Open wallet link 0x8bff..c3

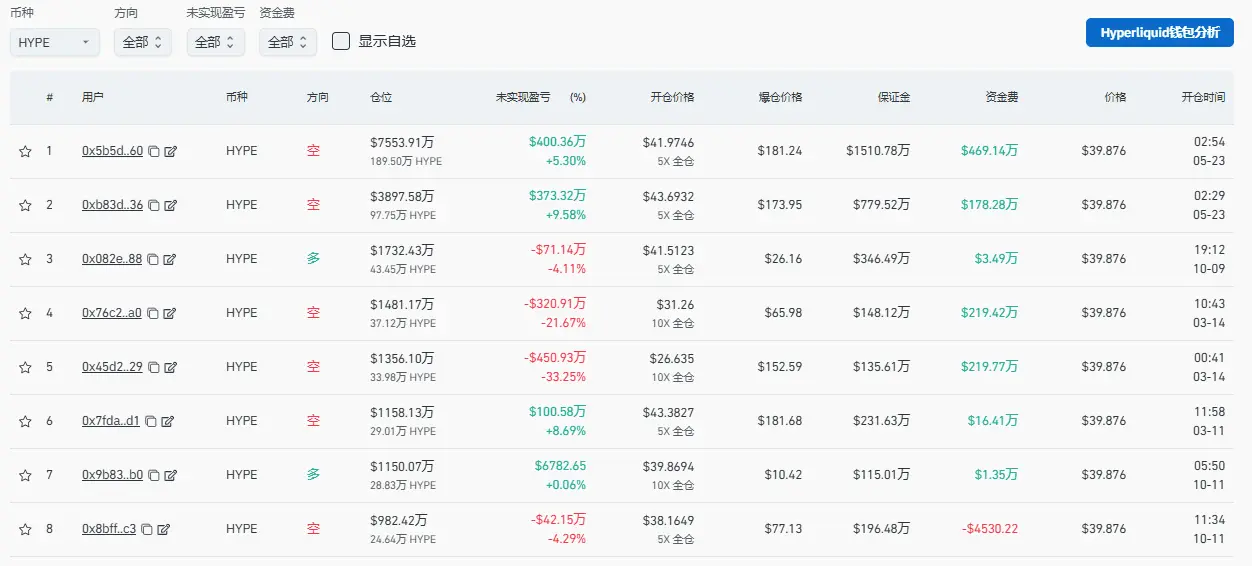point(109,529)
